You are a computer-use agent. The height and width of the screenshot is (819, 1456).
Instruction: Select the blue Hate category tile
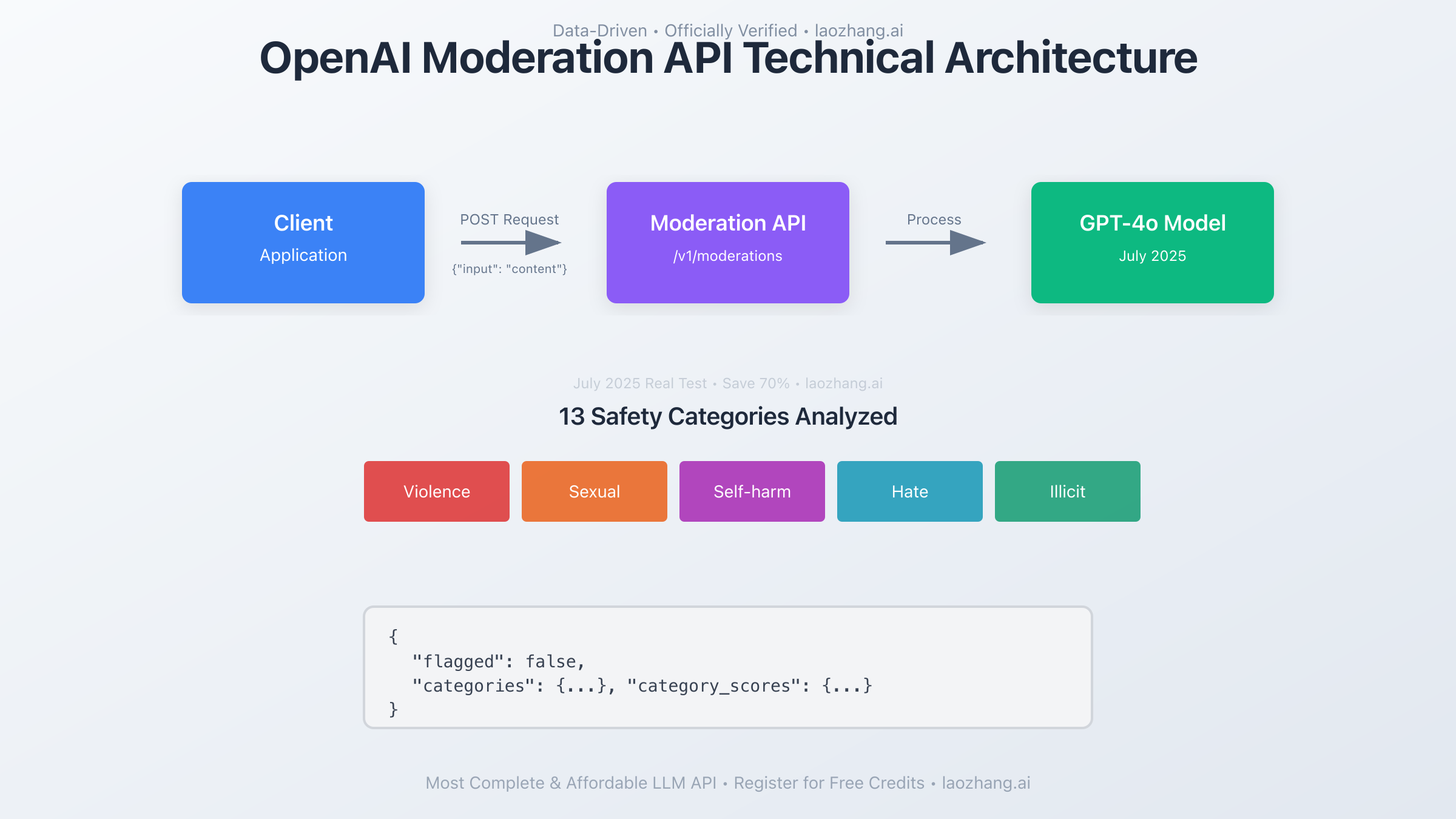coord(910,491)
